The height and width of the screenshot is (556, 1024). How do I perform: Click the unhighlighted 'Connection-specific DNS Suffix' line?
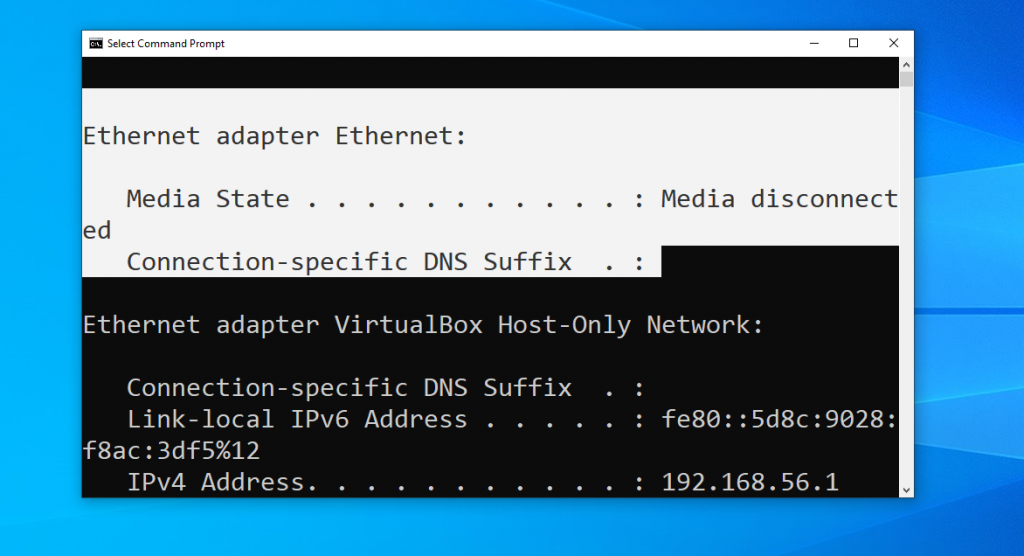tap(385, 387)
